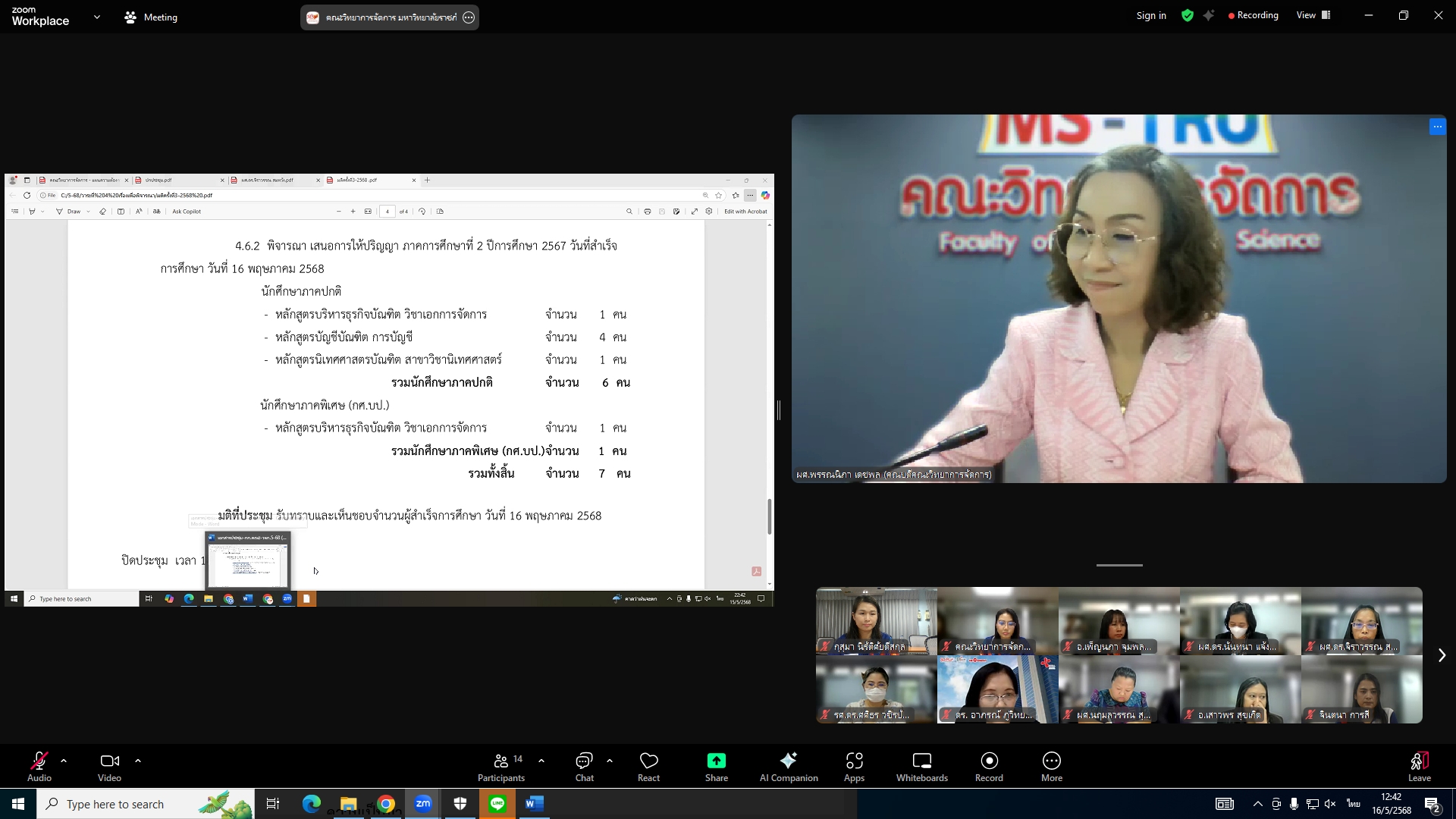Expand video options arrow next to Video

[138, 761]
